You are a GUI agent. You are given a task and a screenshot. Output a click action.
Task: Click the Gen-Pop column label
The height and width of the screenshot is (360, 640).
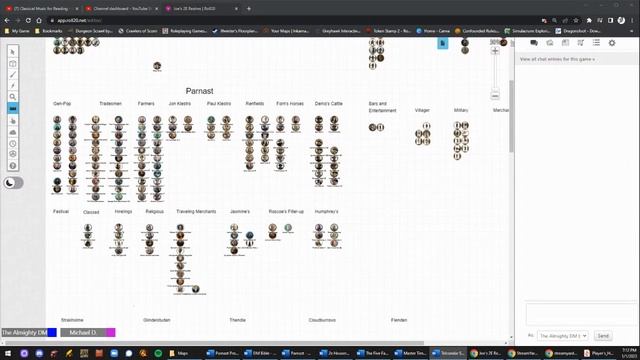coord(62,104)
